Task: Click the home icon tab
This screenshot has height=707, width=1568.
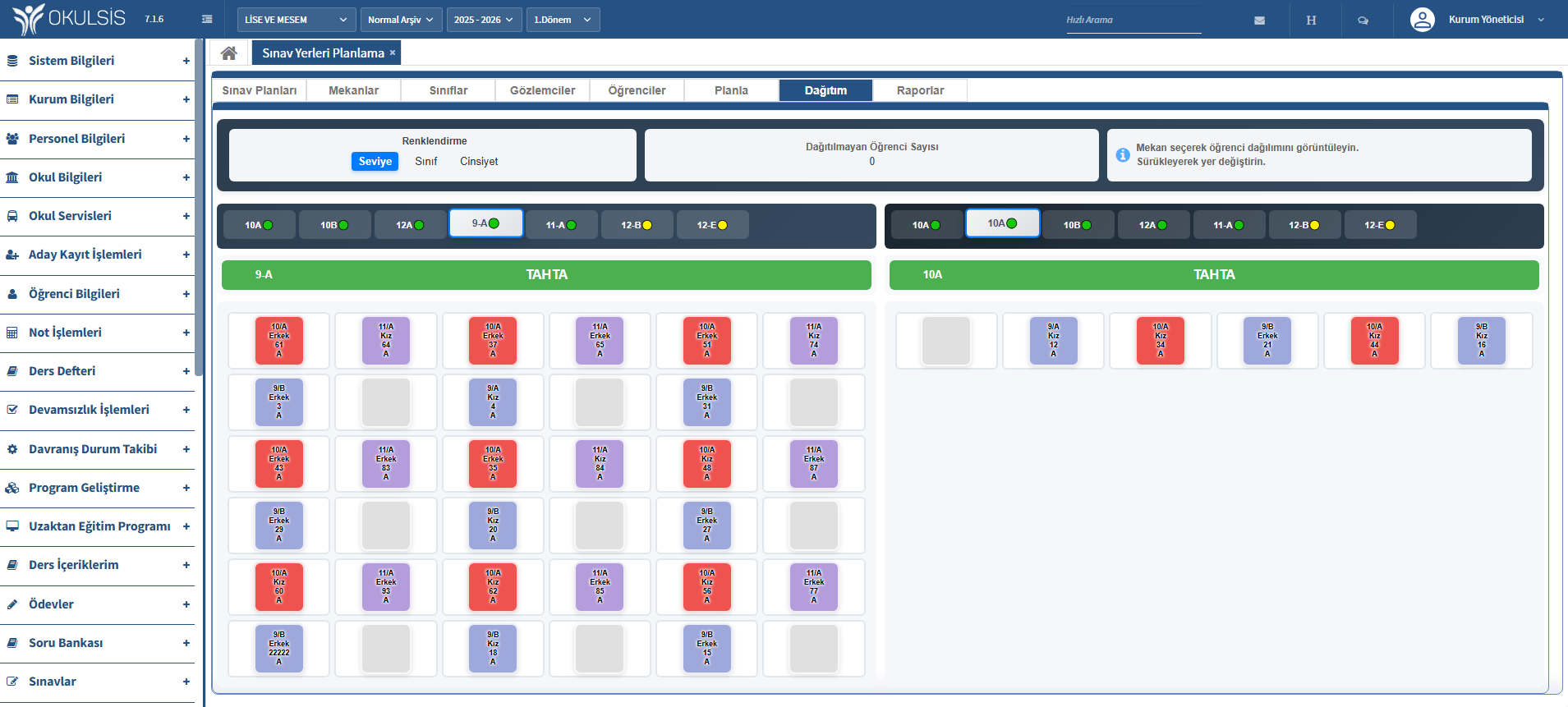Action: coord(229,53)
